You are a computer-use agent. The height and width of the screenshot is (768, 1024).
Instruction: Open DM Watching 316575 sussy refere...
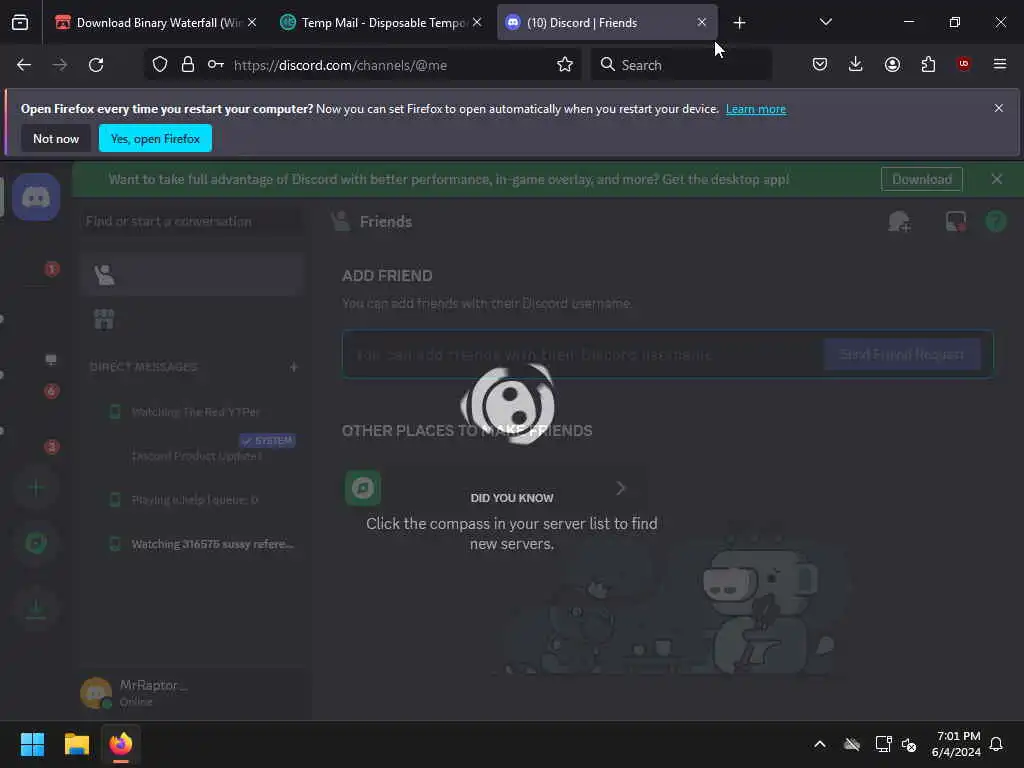point(194,544)
